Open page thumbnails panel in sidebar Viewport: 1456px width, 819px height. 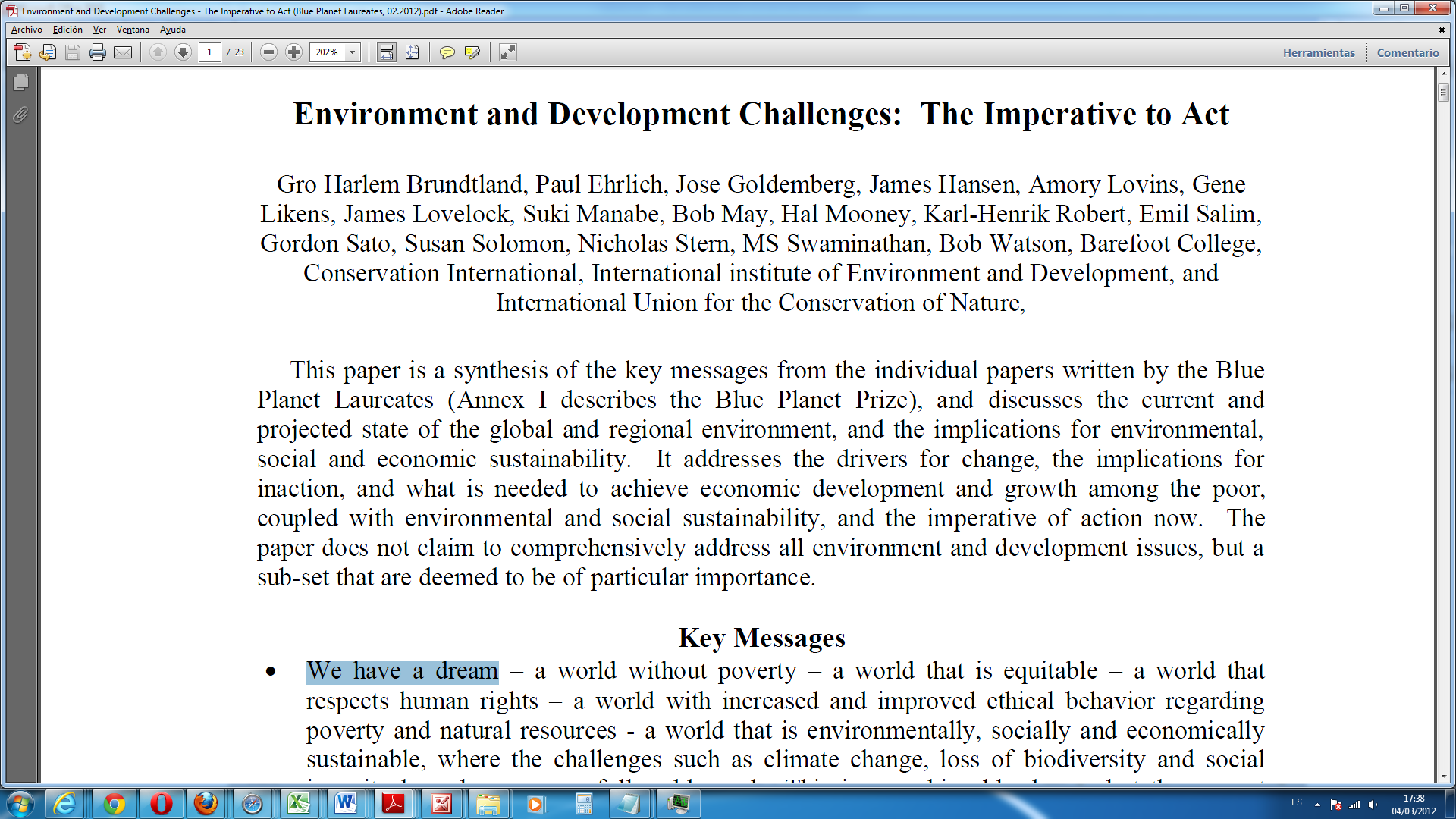click(x=21, y=82)
